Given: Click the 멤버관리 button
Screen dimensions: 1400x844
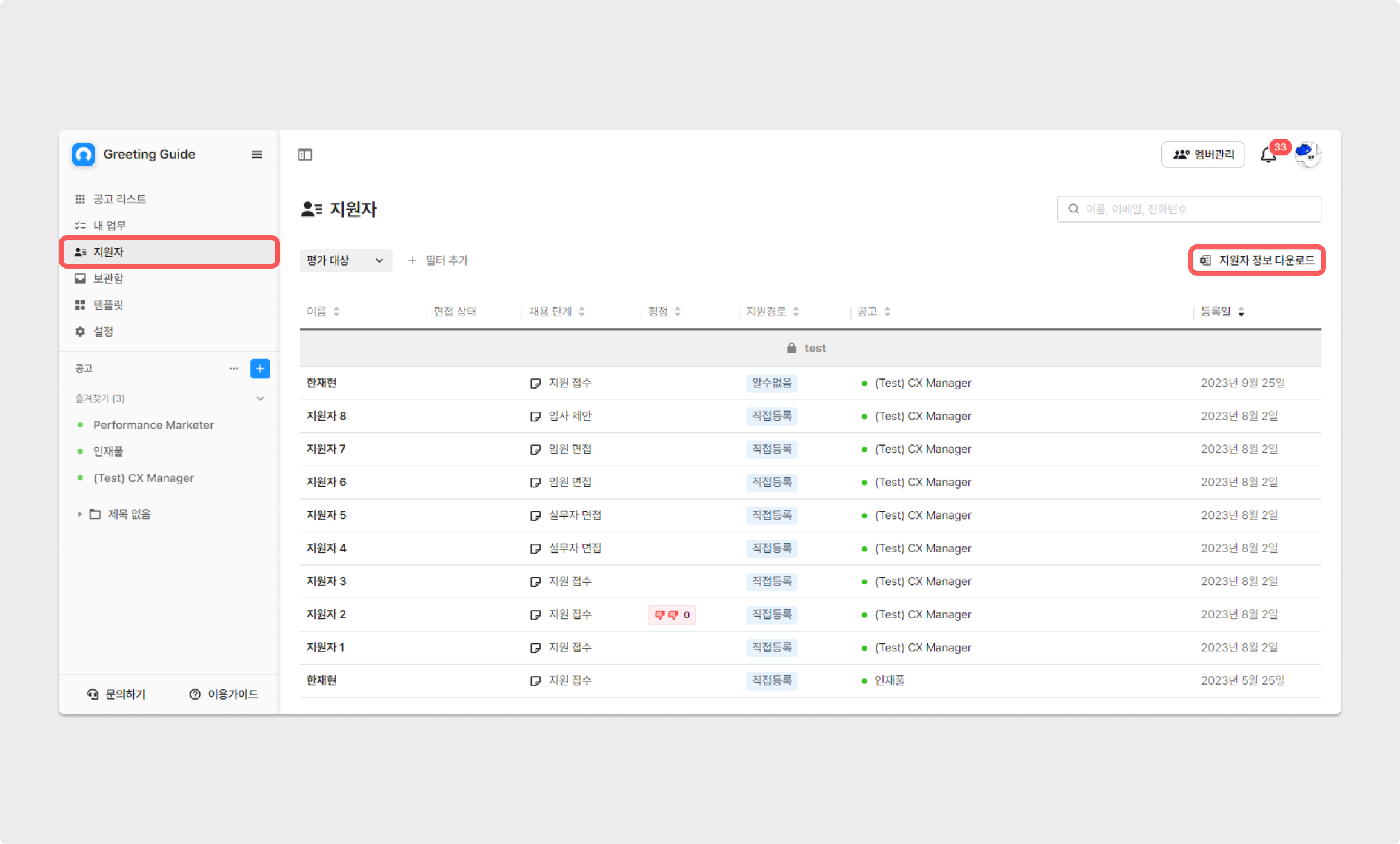Looking at the screenshot, I should click(1202, 155).
